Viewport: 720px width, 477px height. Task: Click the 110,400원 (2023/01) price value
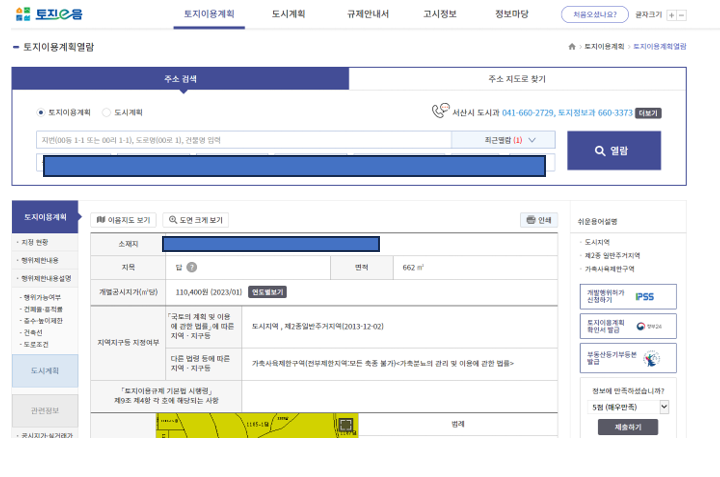pos(209,292)
